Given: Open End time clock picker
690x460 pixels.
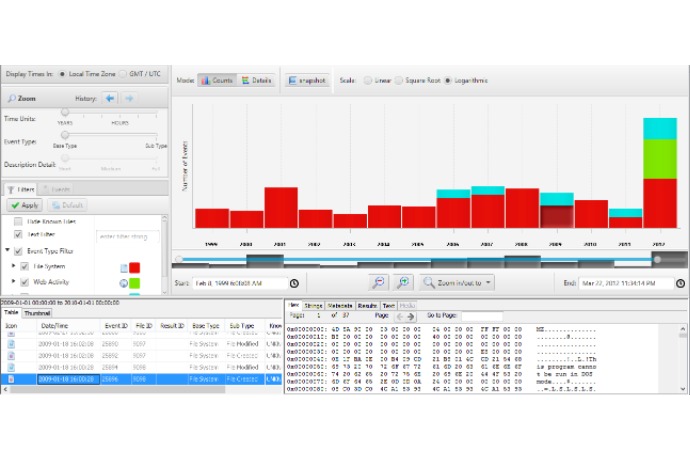Looking at the screenshot, I should (680, 283).
